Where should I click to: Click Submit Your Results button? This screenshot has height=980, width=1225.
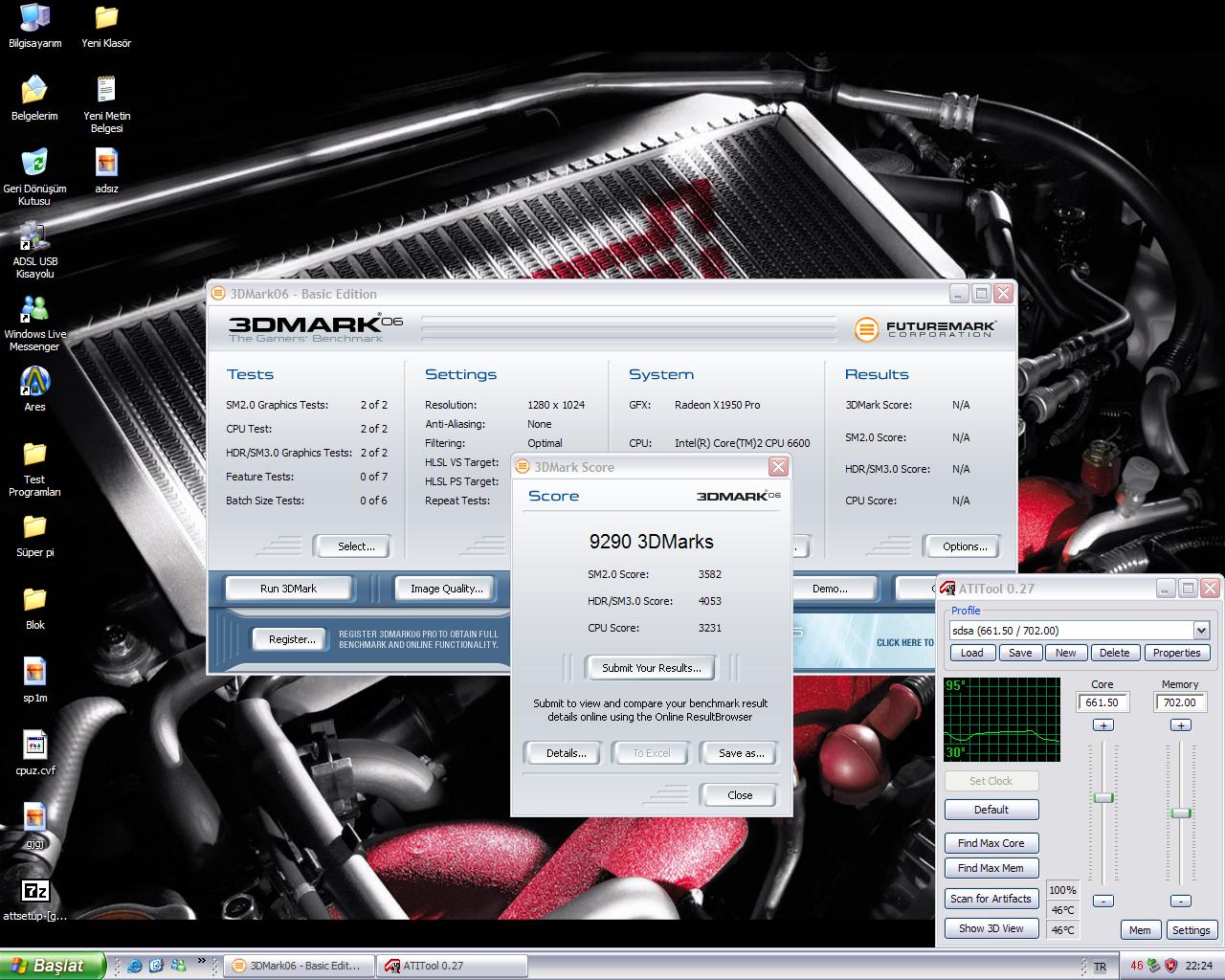click(x=651, y=668)
